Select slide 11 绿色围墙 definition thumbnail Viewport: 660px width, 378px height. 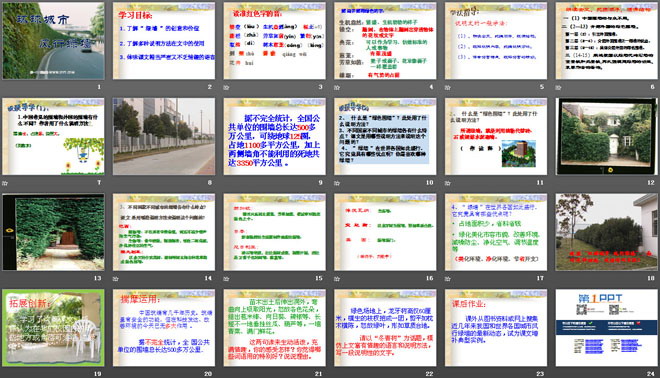pos(496,136)
